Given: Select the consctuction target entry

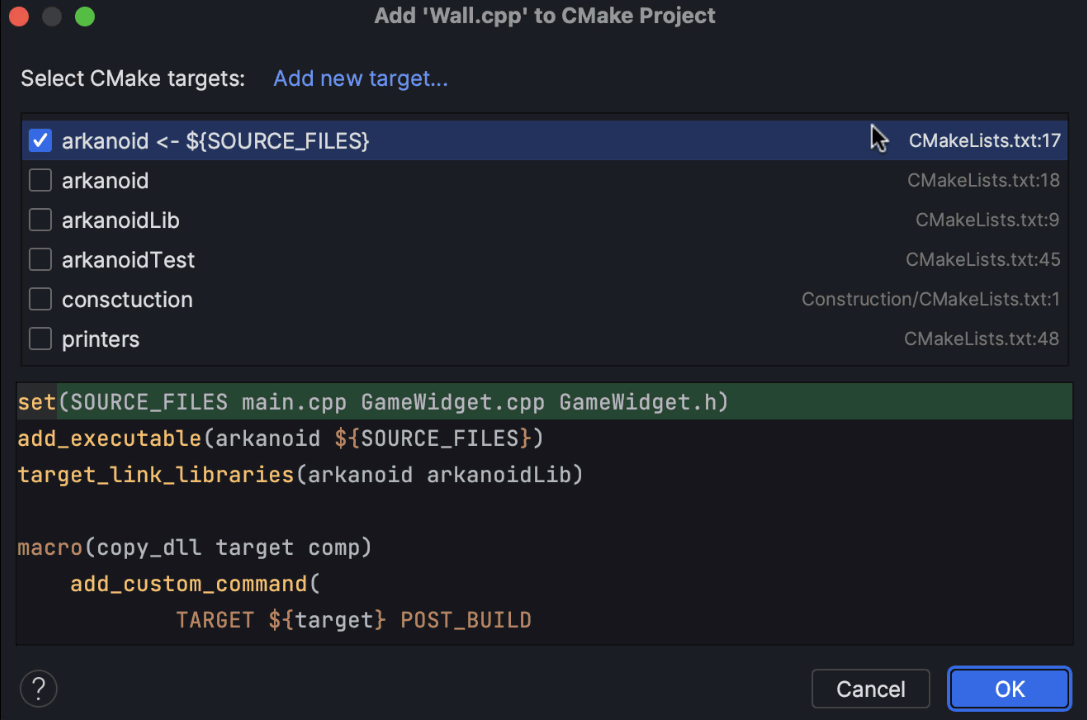Looking at the screenshot, I should point(127,299).
